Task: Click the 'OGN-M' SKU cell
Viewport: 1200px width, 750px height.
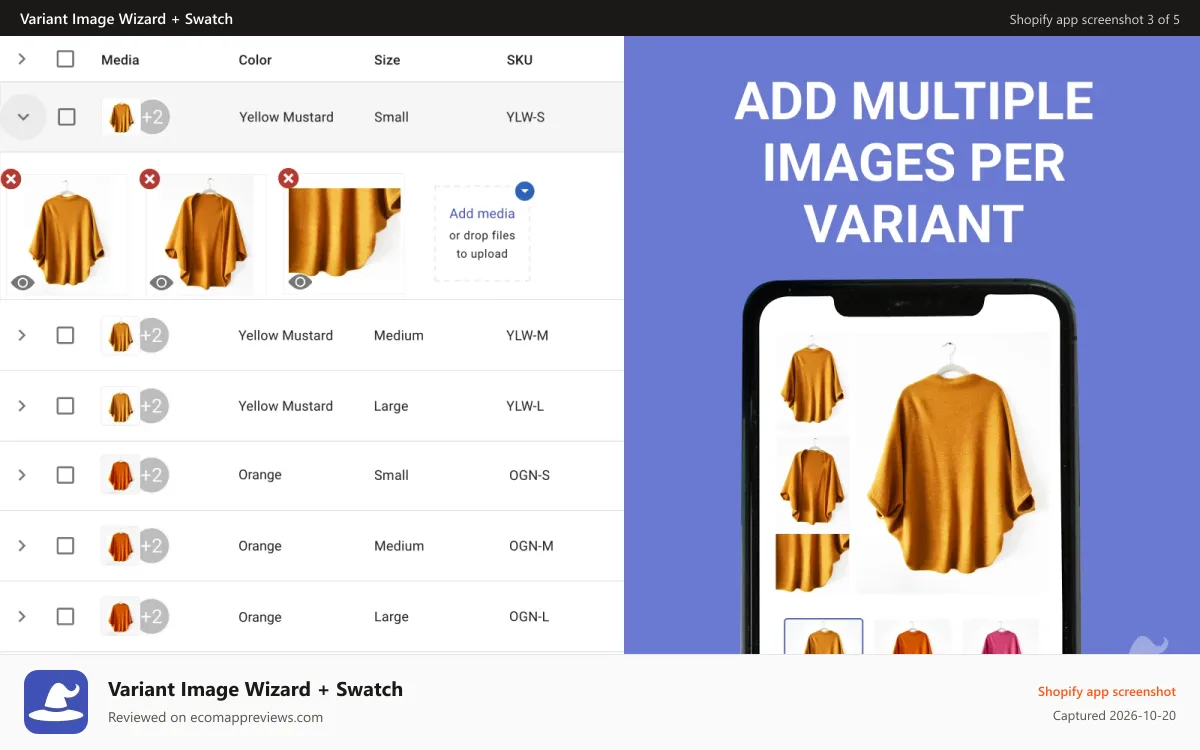Action: [x=531, y=546]
